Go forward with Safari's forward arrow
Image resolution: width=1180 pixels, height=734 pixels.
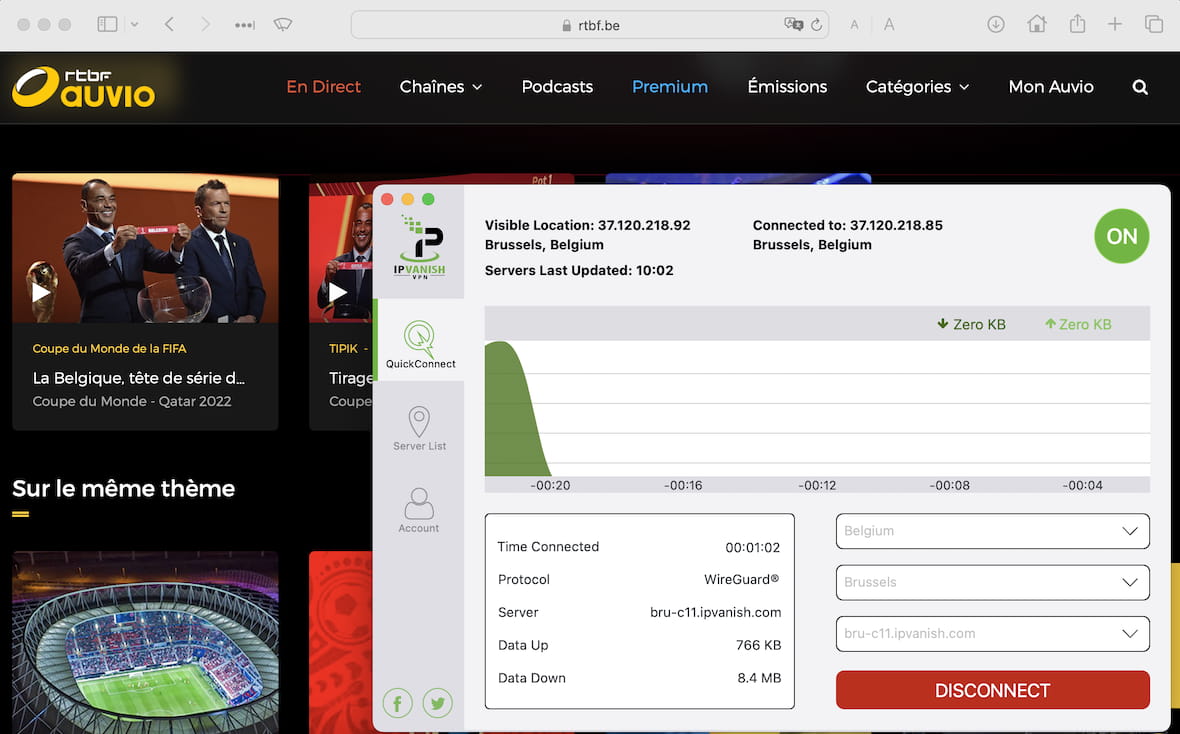[205, 24]
